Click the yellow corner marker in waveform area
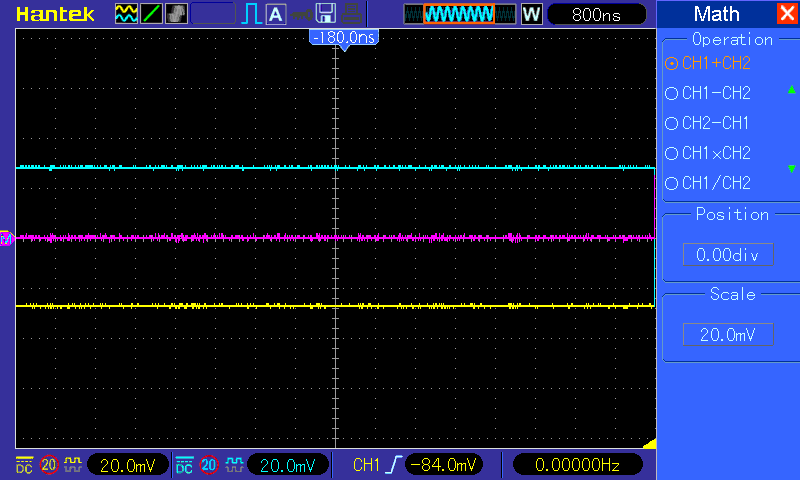 (x=650, y=444)
